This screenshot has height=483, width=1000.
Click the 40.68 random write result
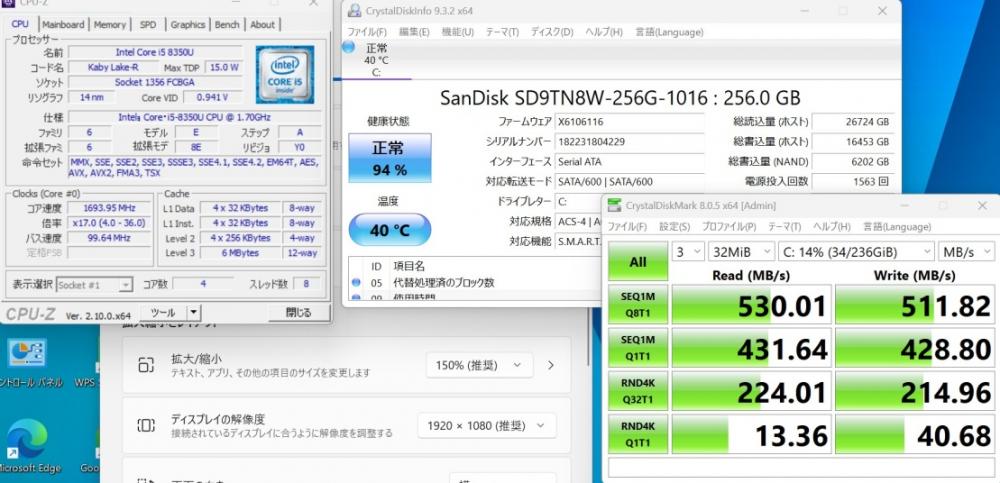pos(915,434)
